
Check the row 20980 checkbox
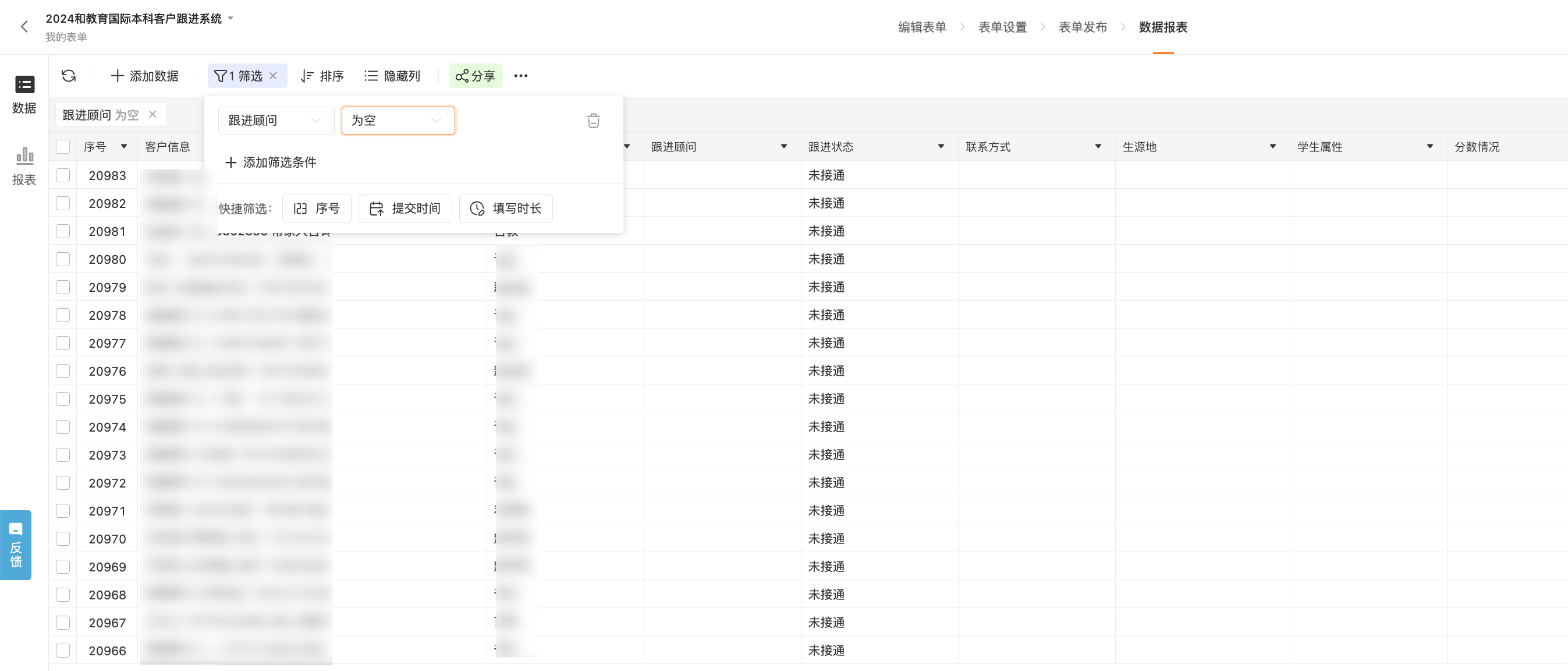point(63,259)
